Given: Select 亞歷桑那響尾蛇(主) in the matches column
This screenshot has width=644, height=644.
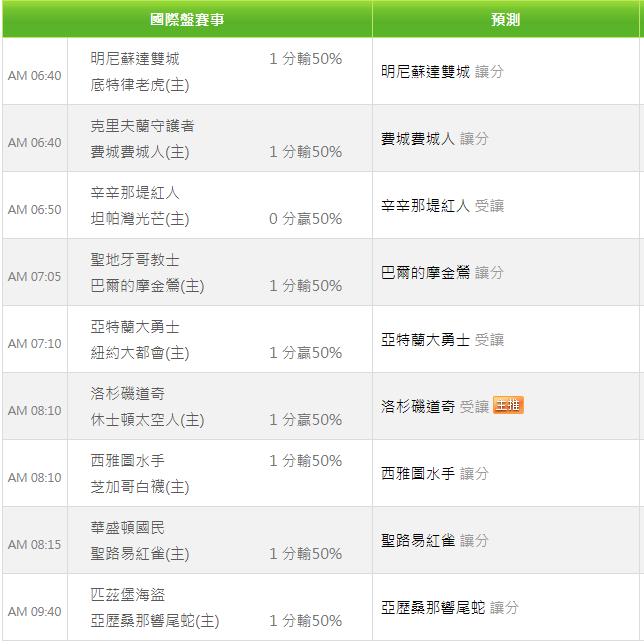Looking at the screenshot, I should click(x=155, y=621).
